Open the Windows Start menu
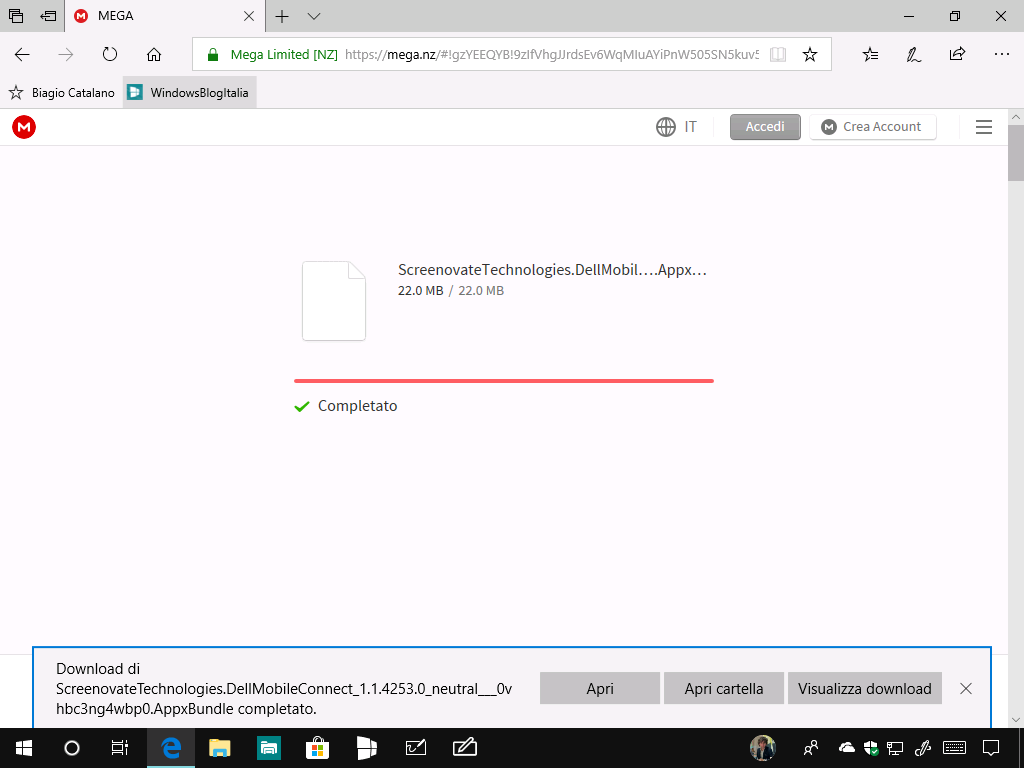The width and height of the screenshot is (1024, 768). (x=24, y=748)
